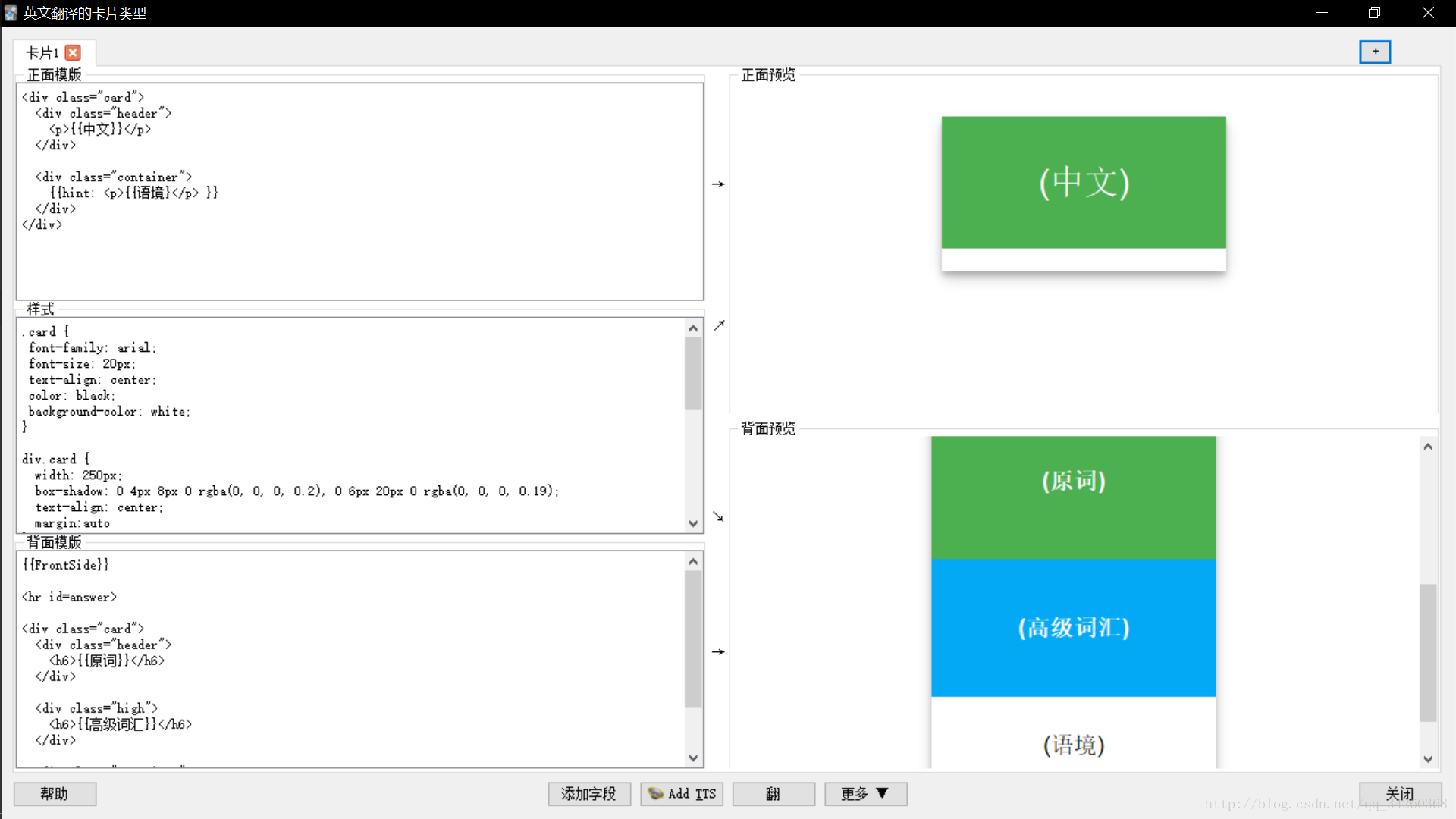Click the 帮助 help button
This screenshot has height=819, width=1456.
pos(55,793)
